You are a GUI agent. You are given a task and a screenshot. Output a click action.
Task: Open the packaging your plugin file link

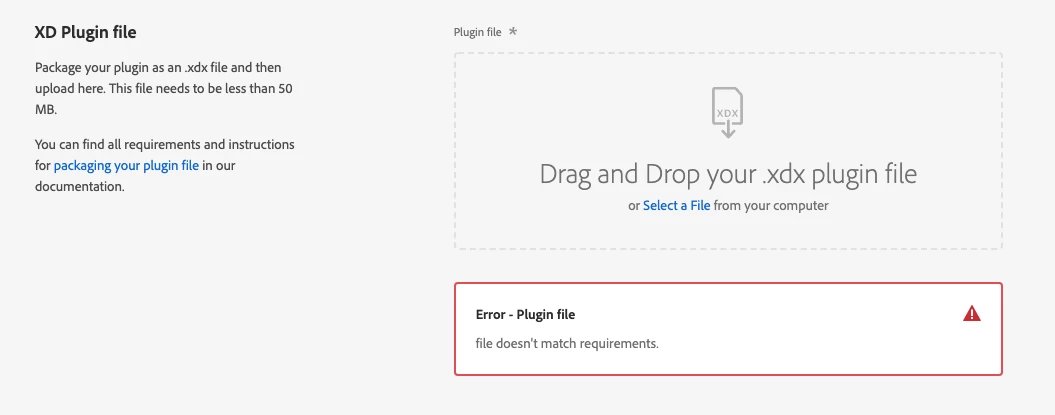tap(126, 165)
